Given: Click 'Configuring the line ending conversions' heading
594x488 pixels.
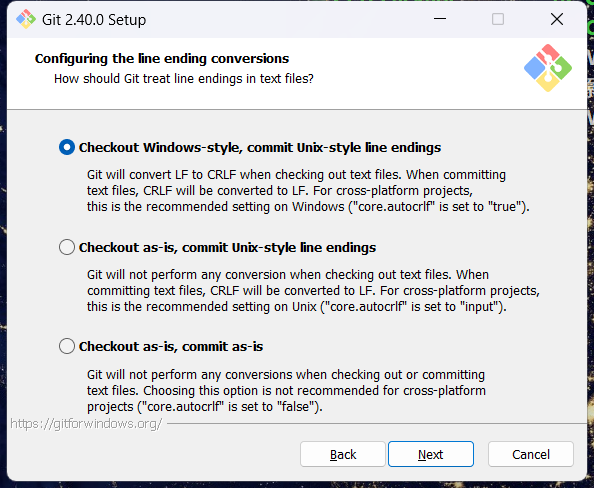Looking at the screenshot, I should point(162,59).
